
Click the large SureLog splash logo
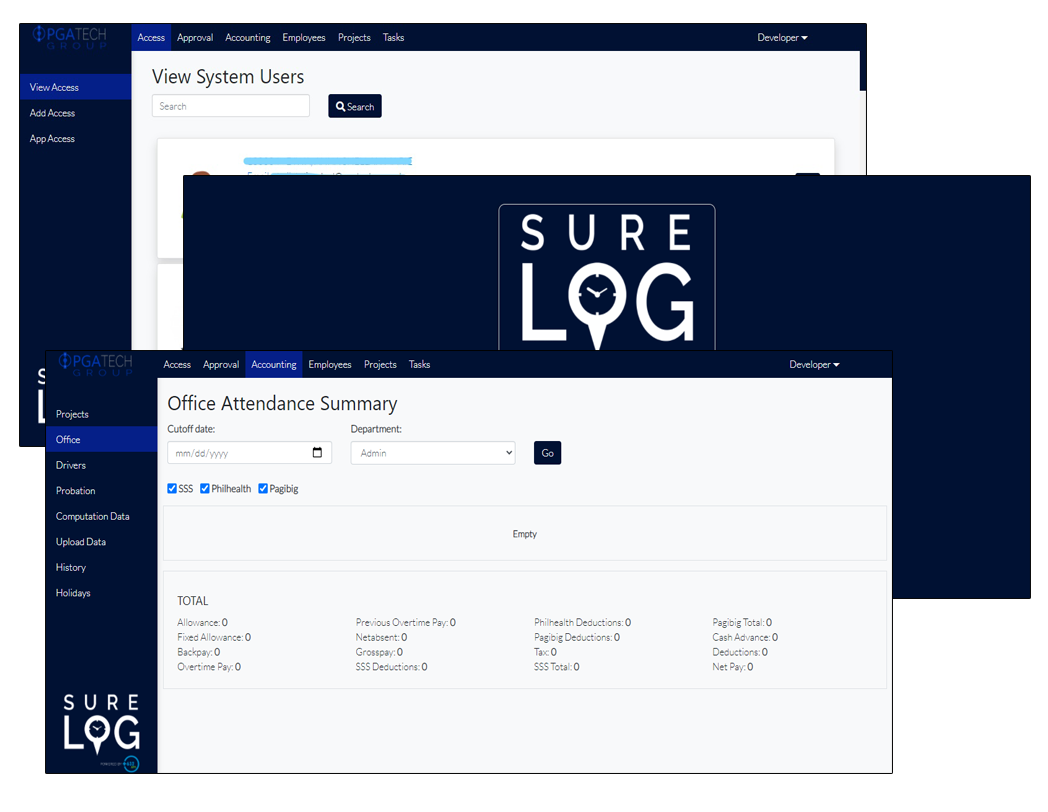607,279
